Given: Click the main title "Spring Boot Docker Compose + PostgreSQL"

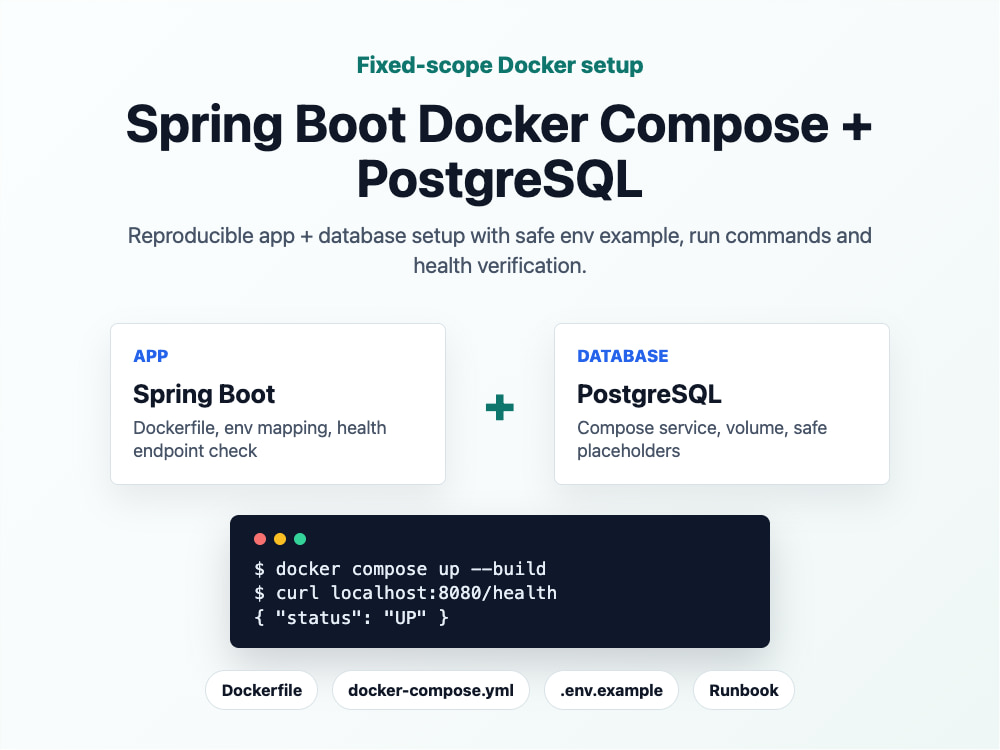Looking at the screenshot, I should click(x=499, y=152).
